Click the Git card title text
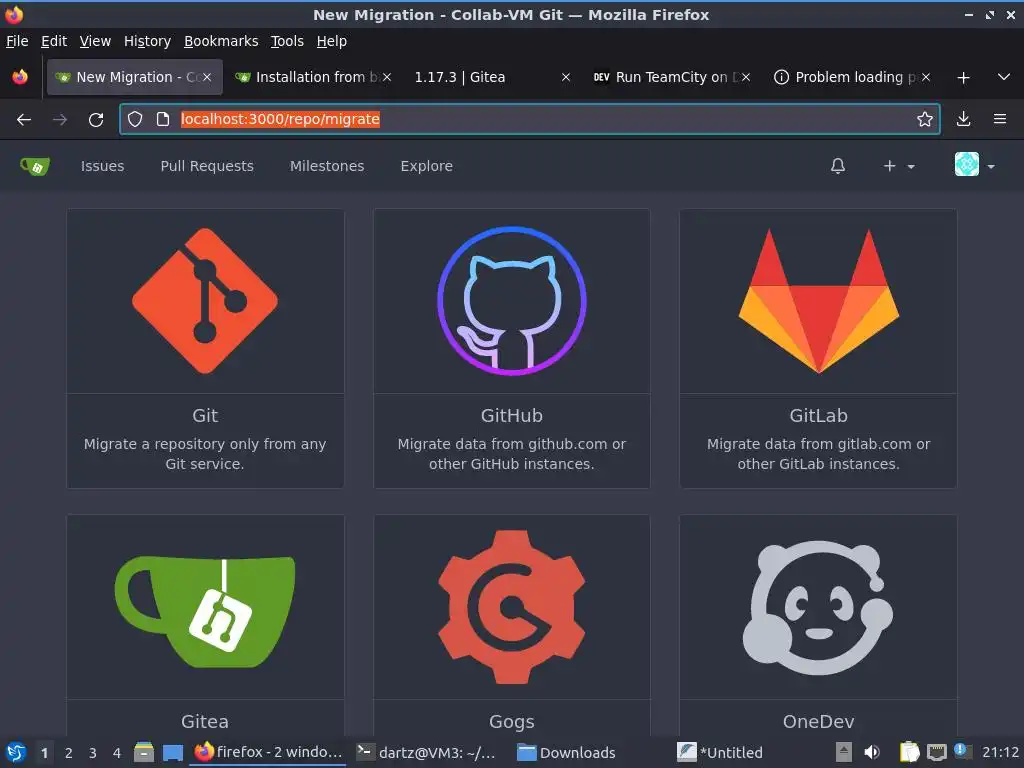The width and height of the screenshot is (1024, 768). tap(205, 415)
